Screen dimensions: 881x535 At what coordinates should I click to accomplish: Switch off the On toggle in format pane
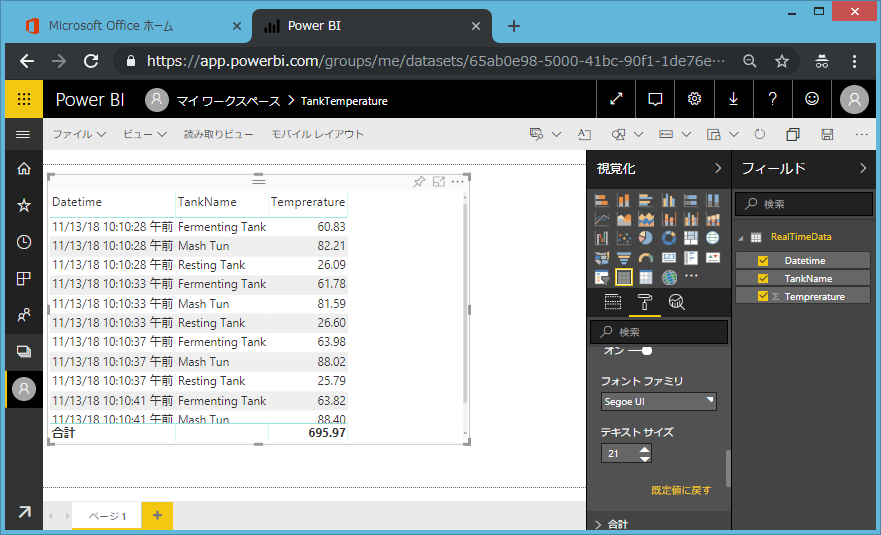coord(641,351)
